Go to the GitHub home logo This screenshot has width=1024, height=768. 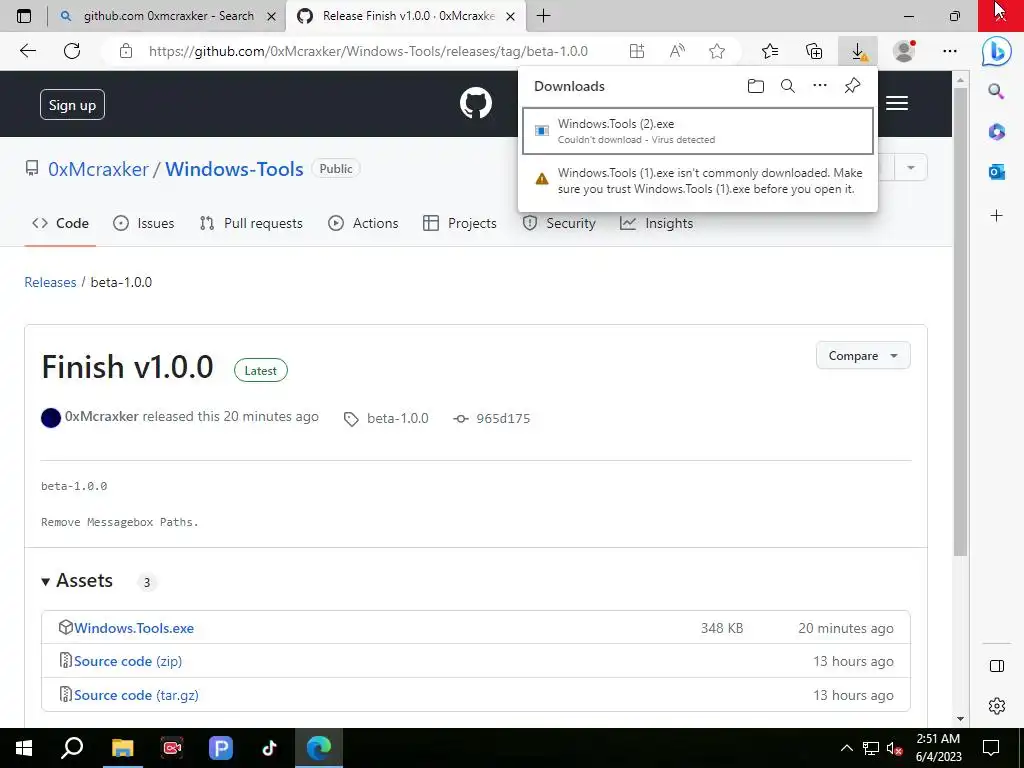click(x=475, y=103)
